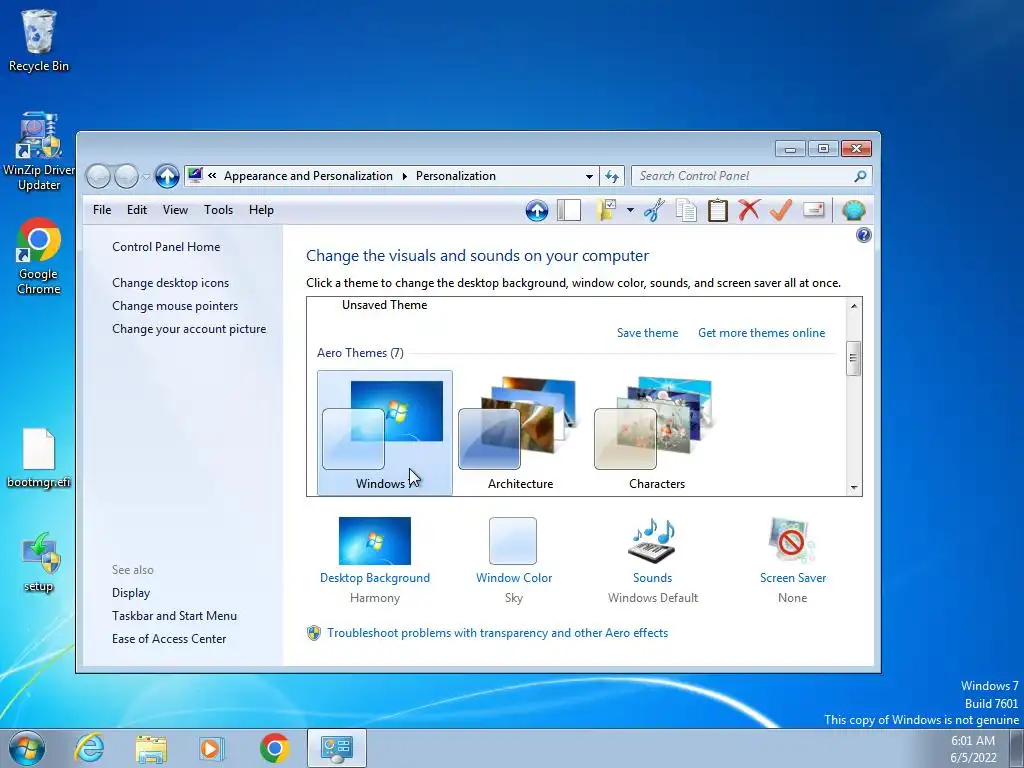Open Window Color Sky swatch
The height and width of the screenshot is (768, 1024).
pyautogui.click(x=513, y=541)
